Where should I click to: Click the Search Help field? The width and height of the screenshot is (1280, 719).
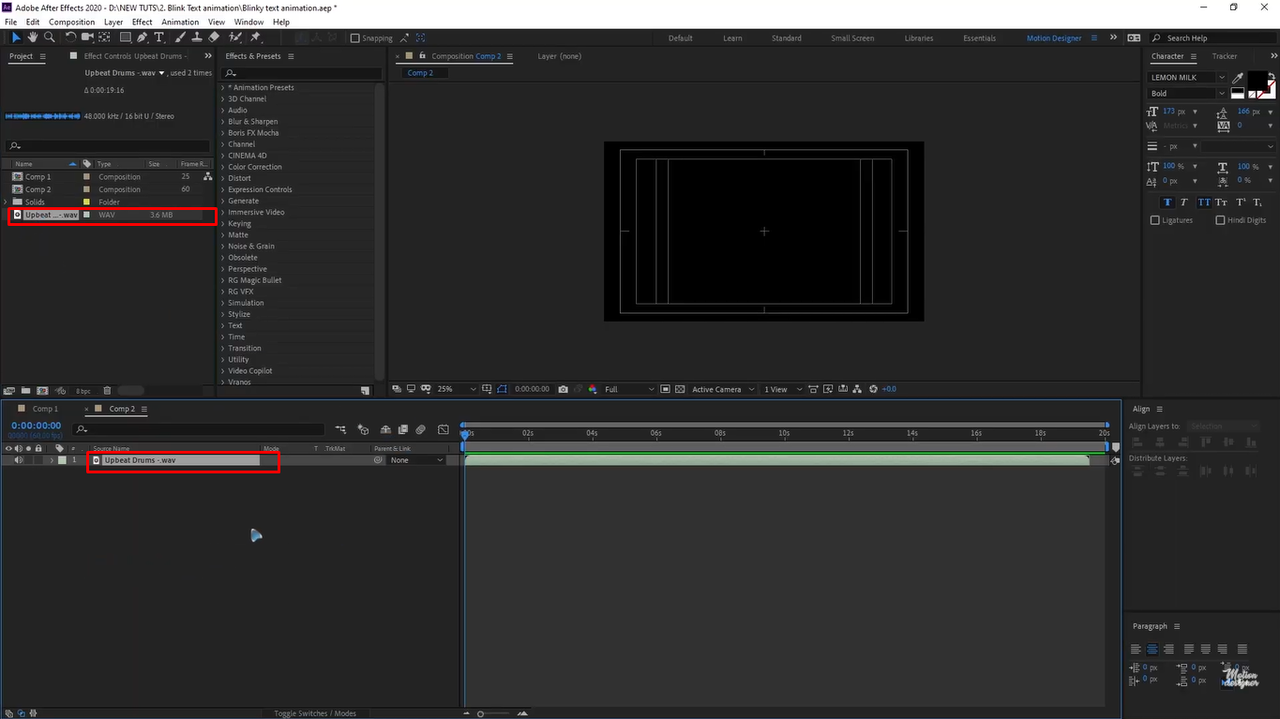tap(1215, 38)
